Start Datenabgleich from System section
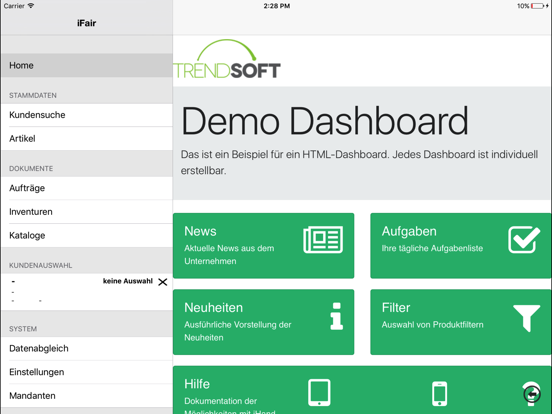Screen dimensions: 552x414 tap(87, 349)
